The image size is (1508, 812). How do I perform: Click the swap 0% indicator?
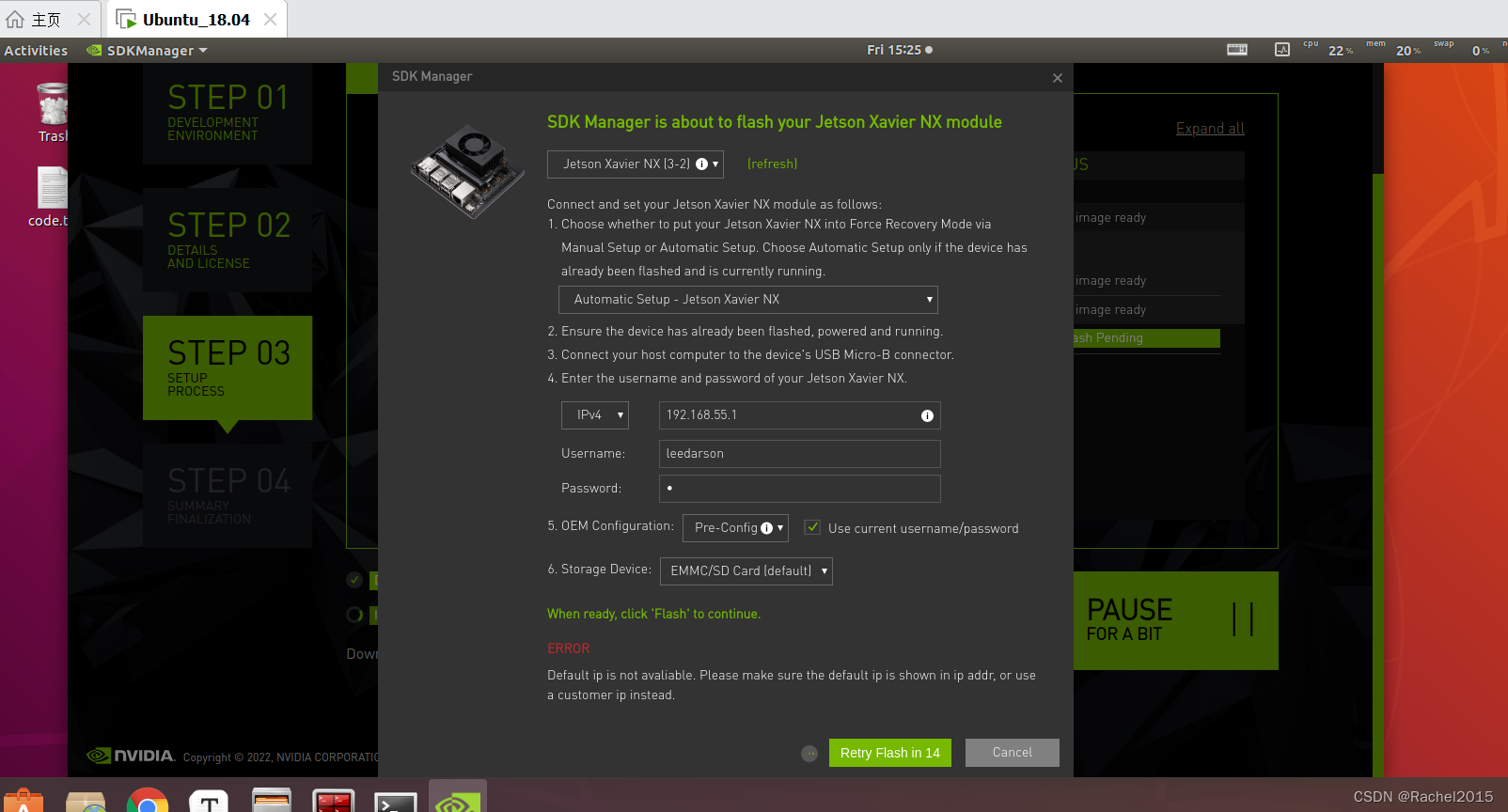tap(1462, 50)
